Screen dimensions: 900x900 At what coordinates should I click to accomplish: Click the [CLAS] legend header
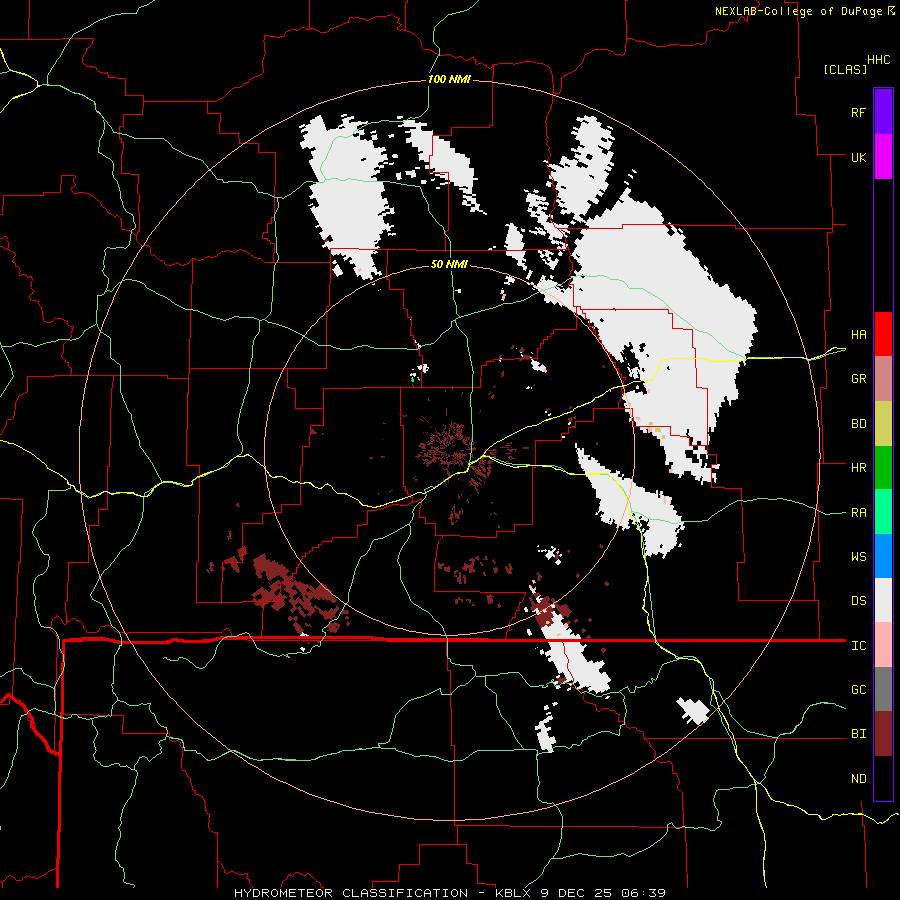845,69
